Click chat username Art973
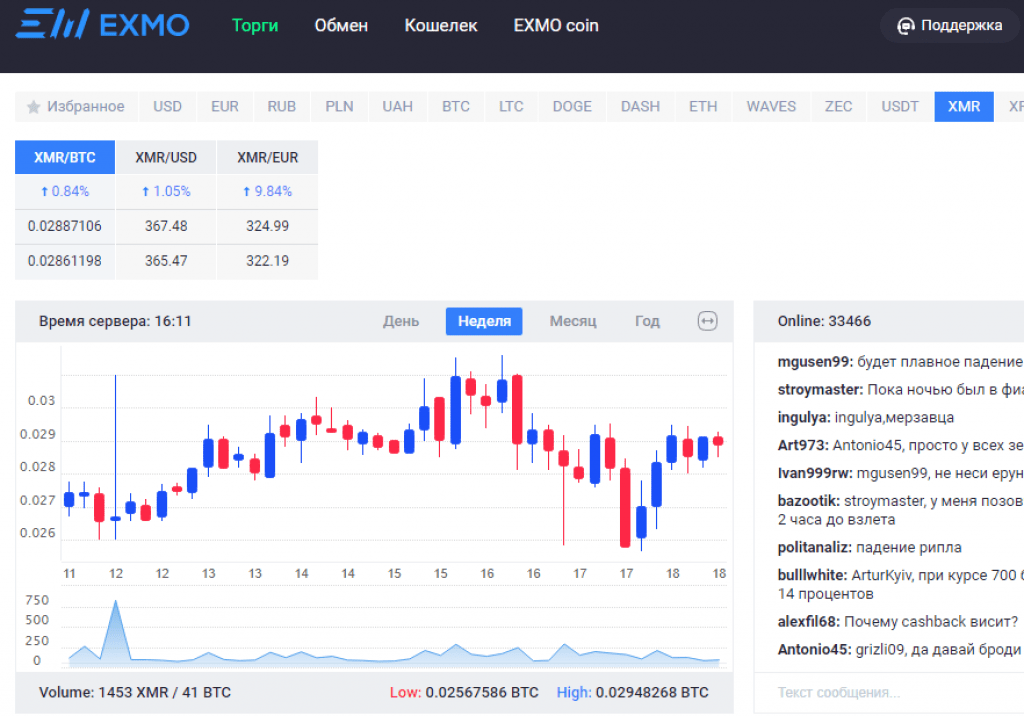Image resolution: width=1024 pixels, height=716 pixels. tap(803, 445)
